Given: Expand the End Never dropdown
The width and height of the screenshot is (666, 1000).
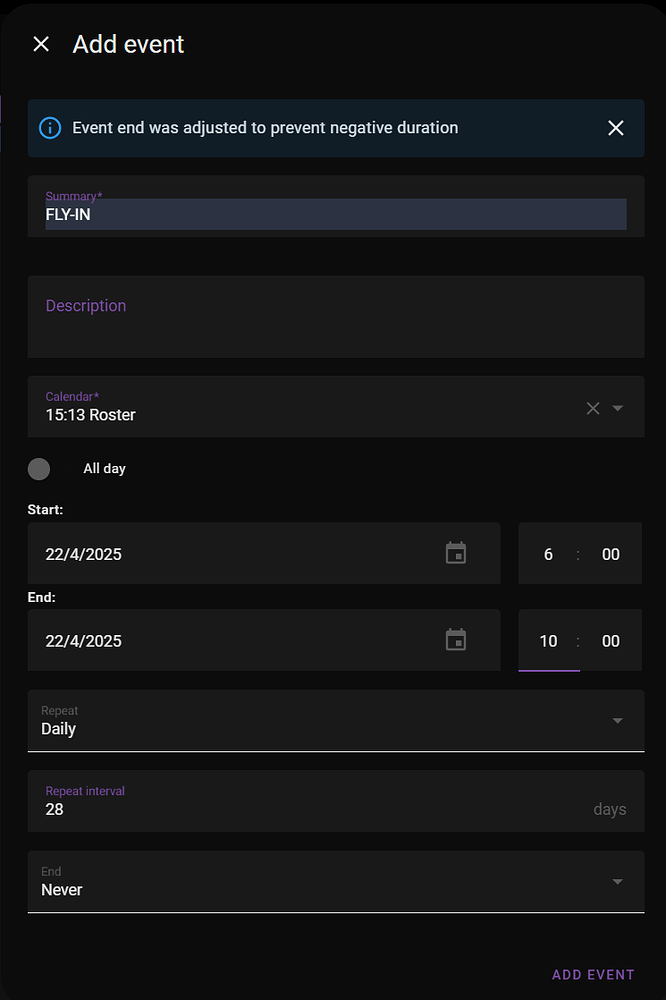Looking at the screenshot, I should [617, 882].
